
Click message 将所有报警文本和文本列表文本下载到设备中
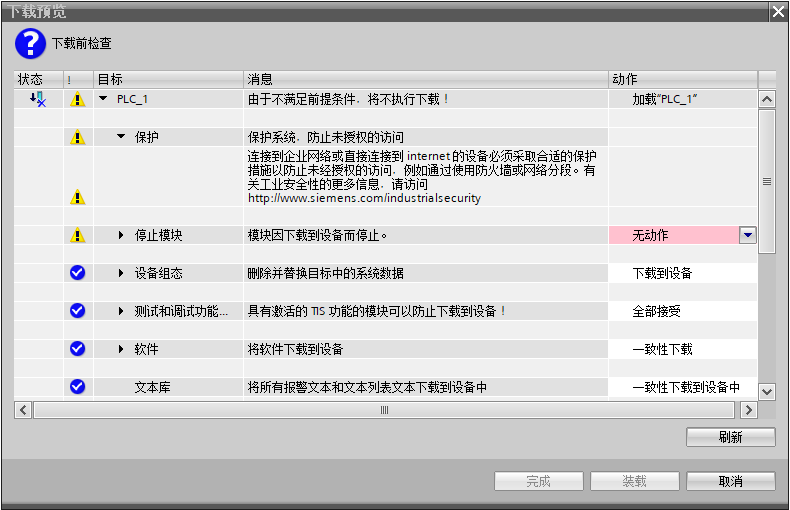[x=367, y=387]
